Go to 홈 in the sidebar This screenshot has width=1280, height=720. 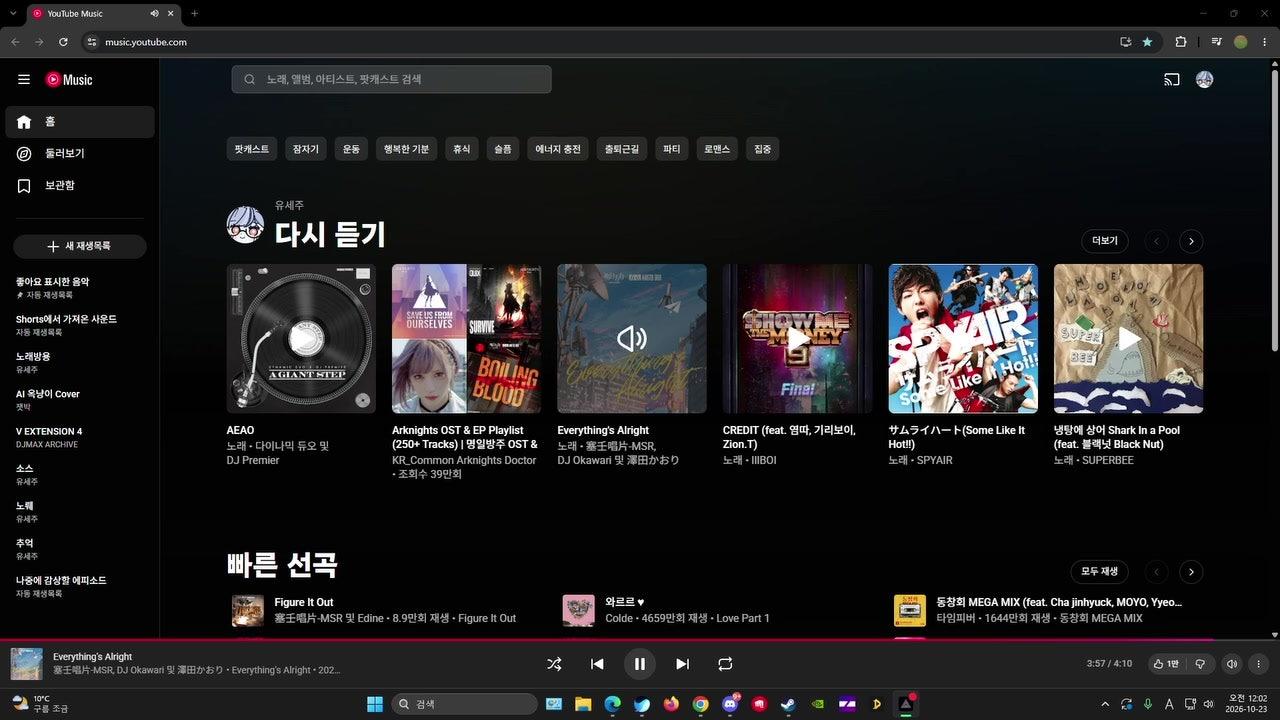coord(80,122)
